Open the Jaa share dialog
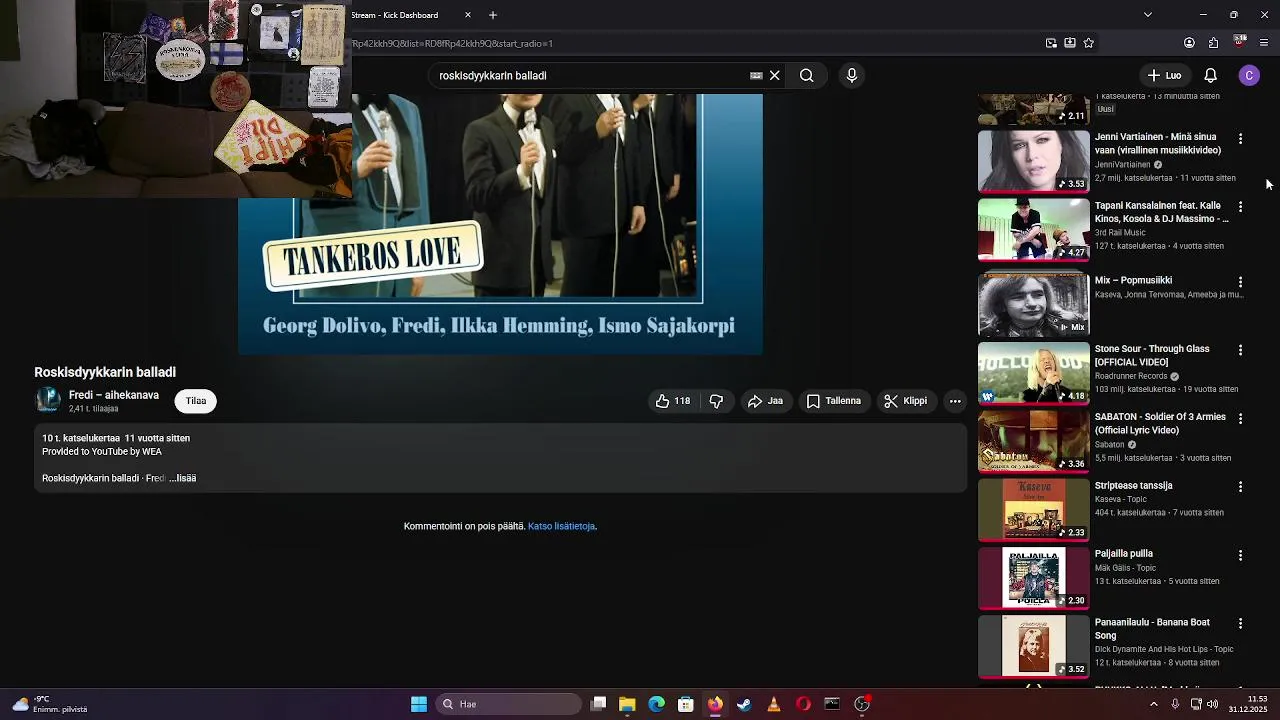 tap(765, 401)
